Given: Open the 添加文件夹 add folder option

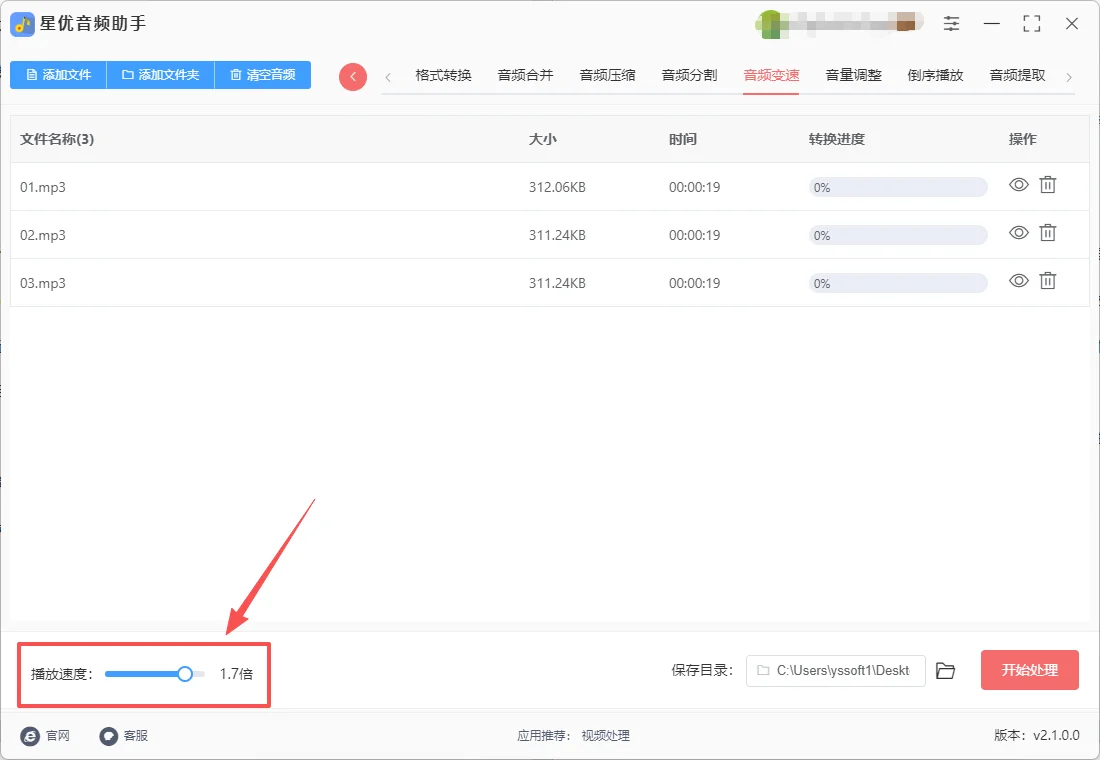Looking at the screenshot, I should pos(160,75).
